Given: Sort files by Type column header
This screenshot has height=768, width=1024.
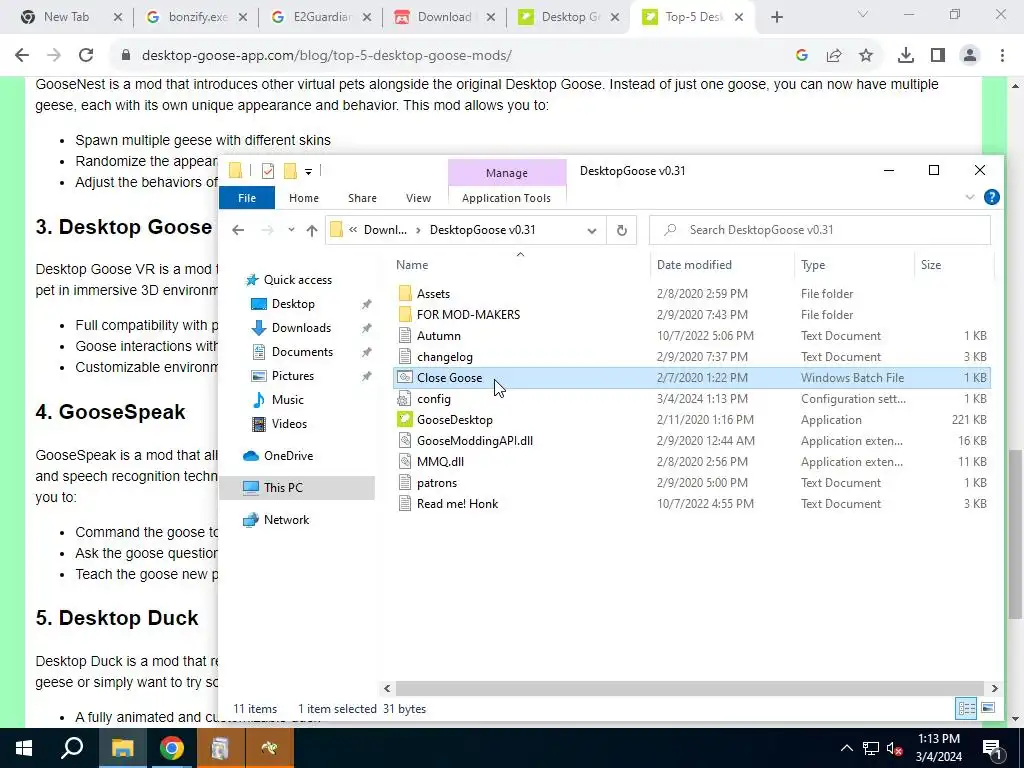Looking at the screenshot, I should 813,264.
